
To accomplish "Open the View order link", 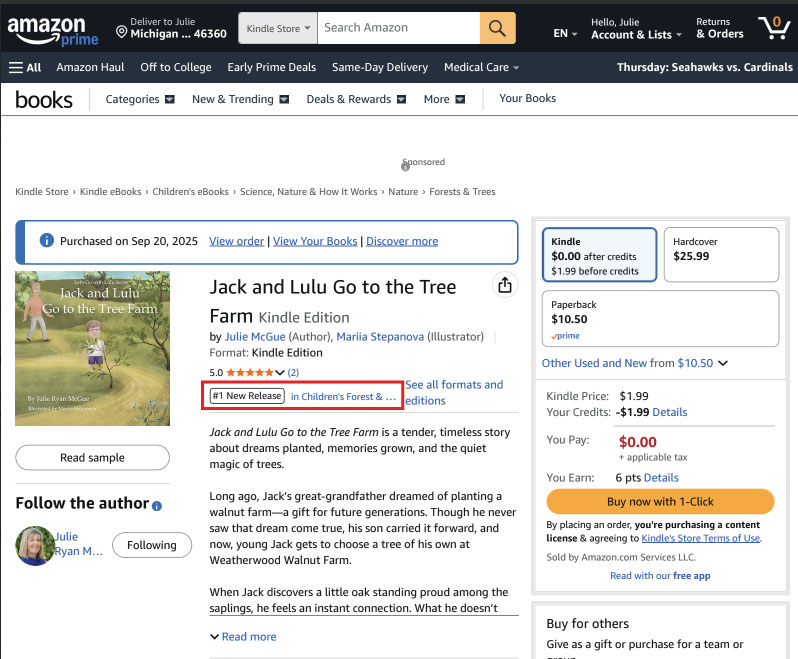I will tap(236, 241).
